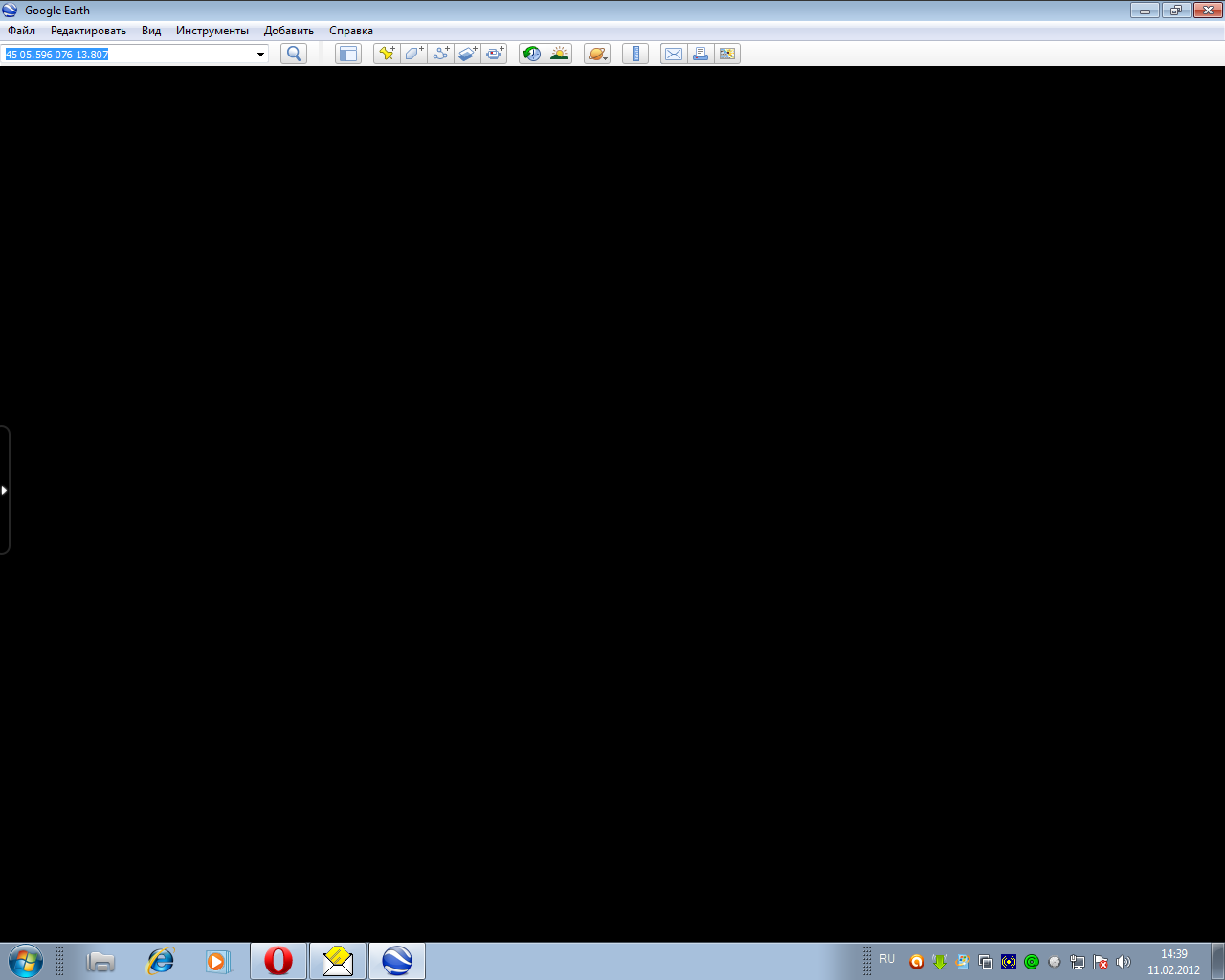Screen dimensions: 1225x980
Task: Select the add path tool
Action: pos(440,54)
